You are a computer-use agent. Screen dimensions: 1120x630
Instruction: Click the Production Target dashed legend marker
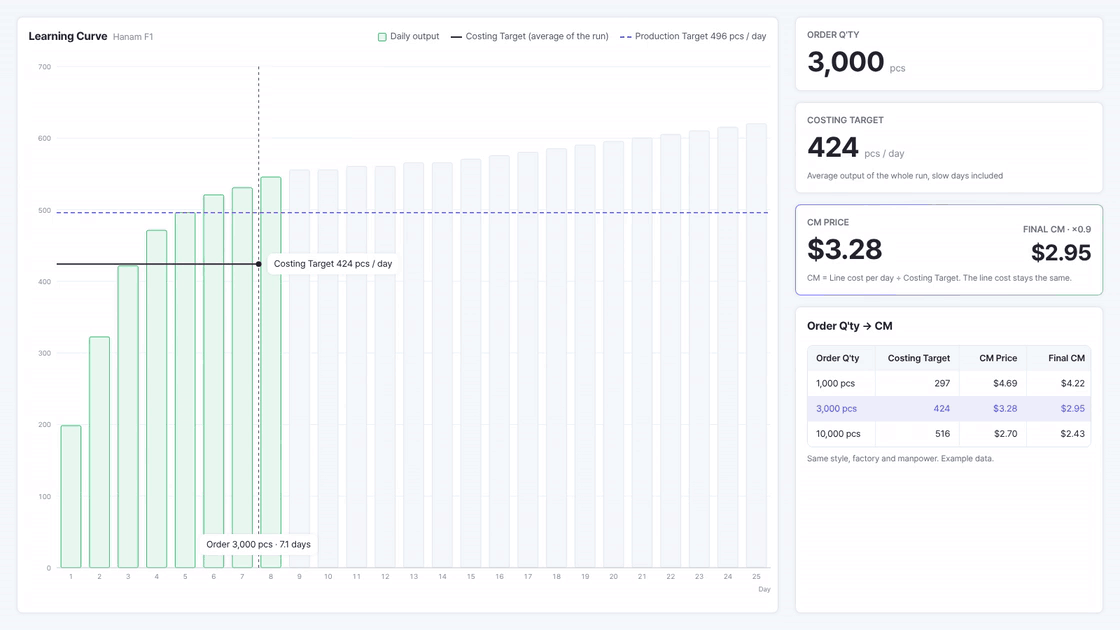[626, 36]
